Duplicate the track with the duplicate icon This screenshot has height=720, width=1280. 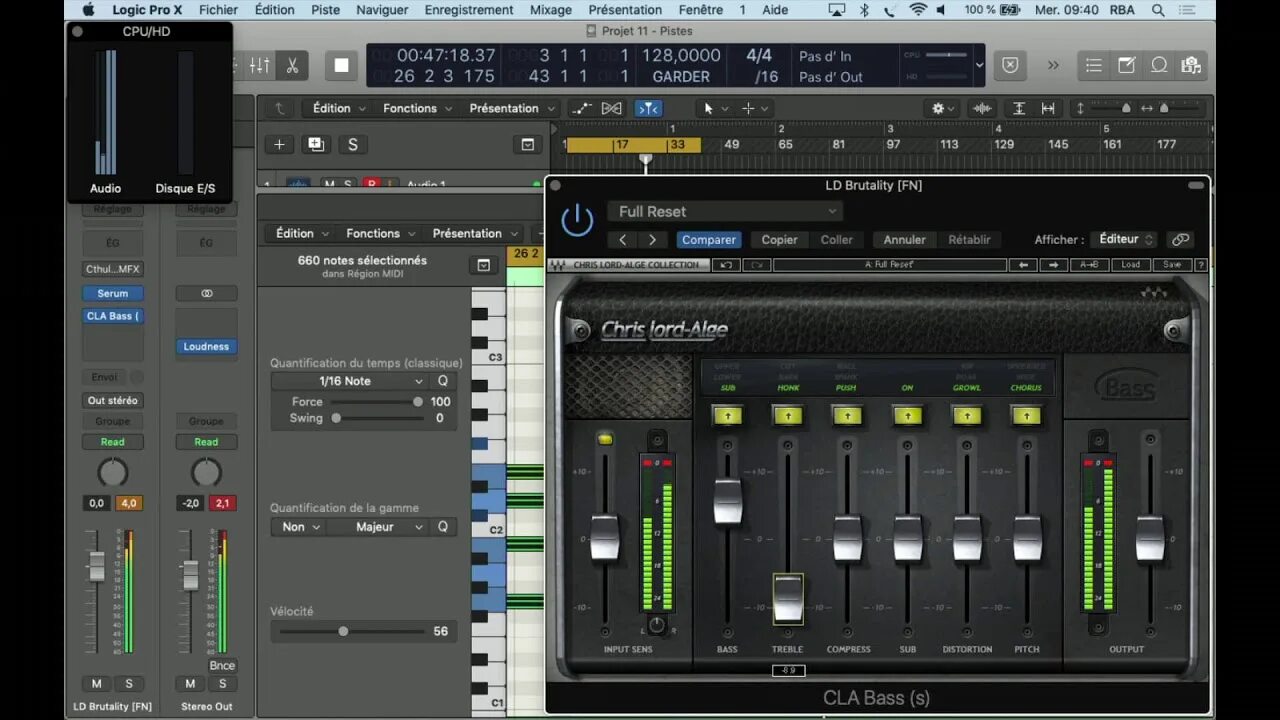(316, 144)
